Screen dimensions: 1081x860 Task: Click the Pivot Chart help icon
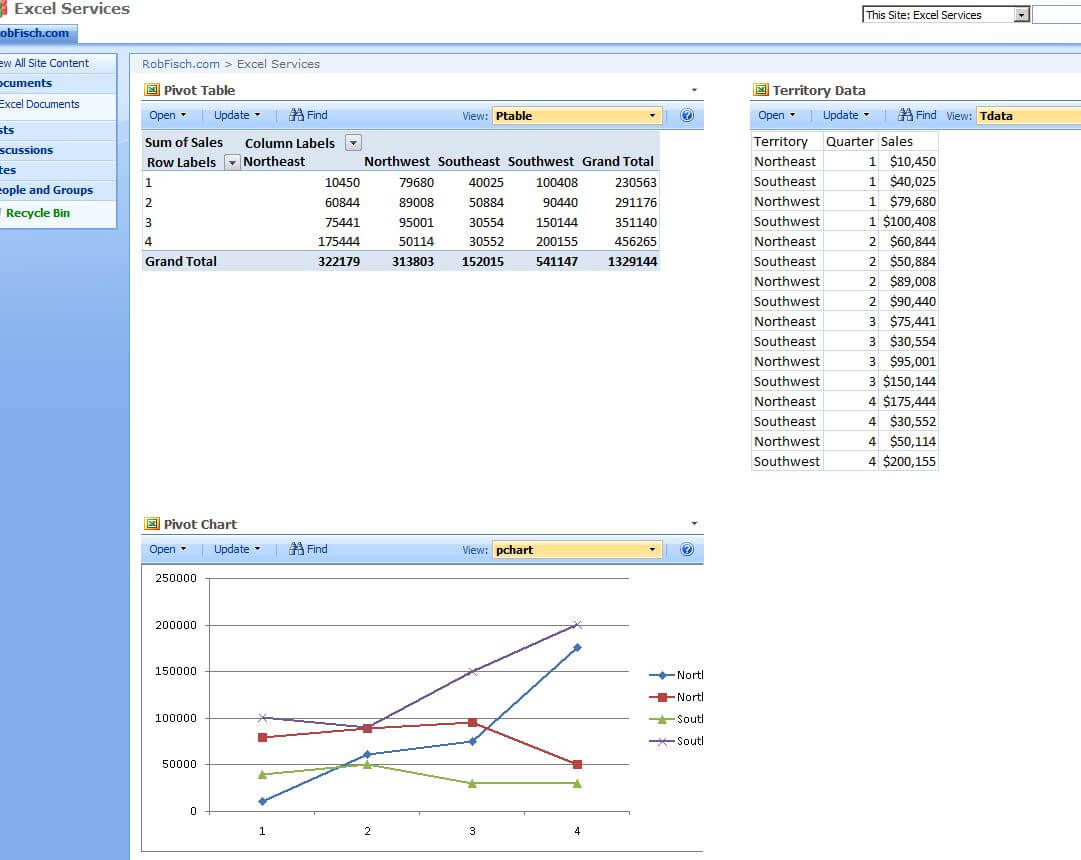[687, 550]
